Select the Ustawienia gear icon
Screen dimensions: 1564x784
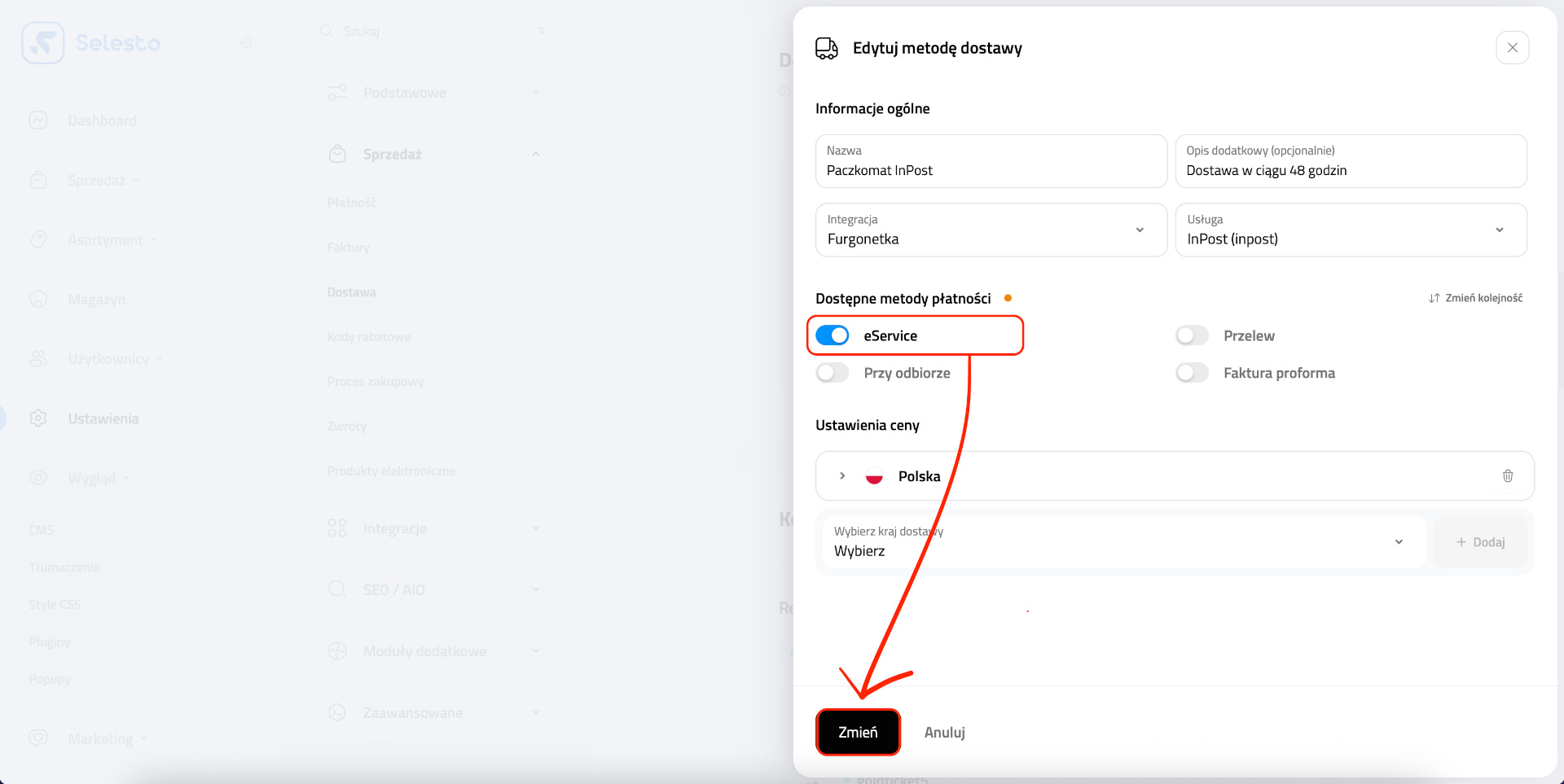[x=38, y=418]
